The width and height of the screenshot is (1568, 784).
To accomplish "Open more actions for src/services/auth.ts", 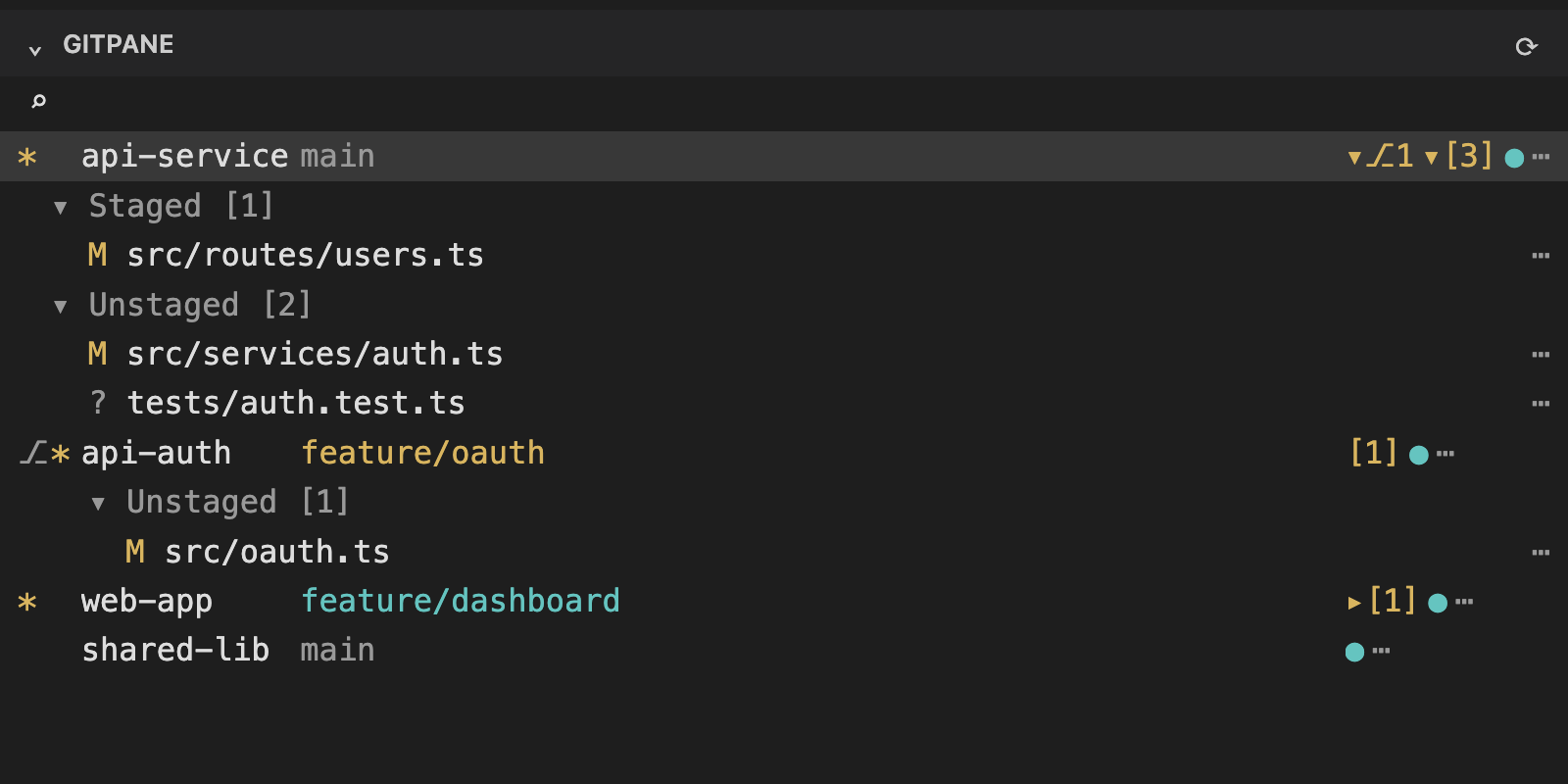I will pos(1541,355).
